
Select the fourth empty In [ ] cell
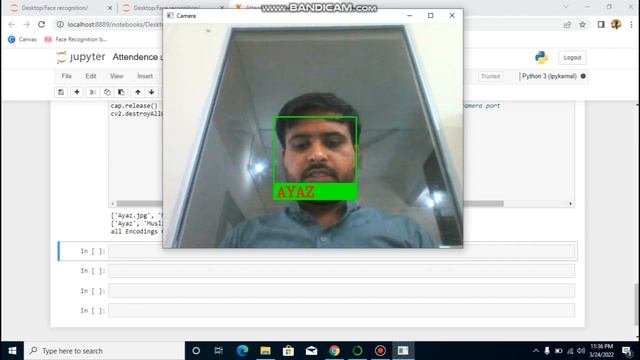pyautogui.click(x=341, y=310)
